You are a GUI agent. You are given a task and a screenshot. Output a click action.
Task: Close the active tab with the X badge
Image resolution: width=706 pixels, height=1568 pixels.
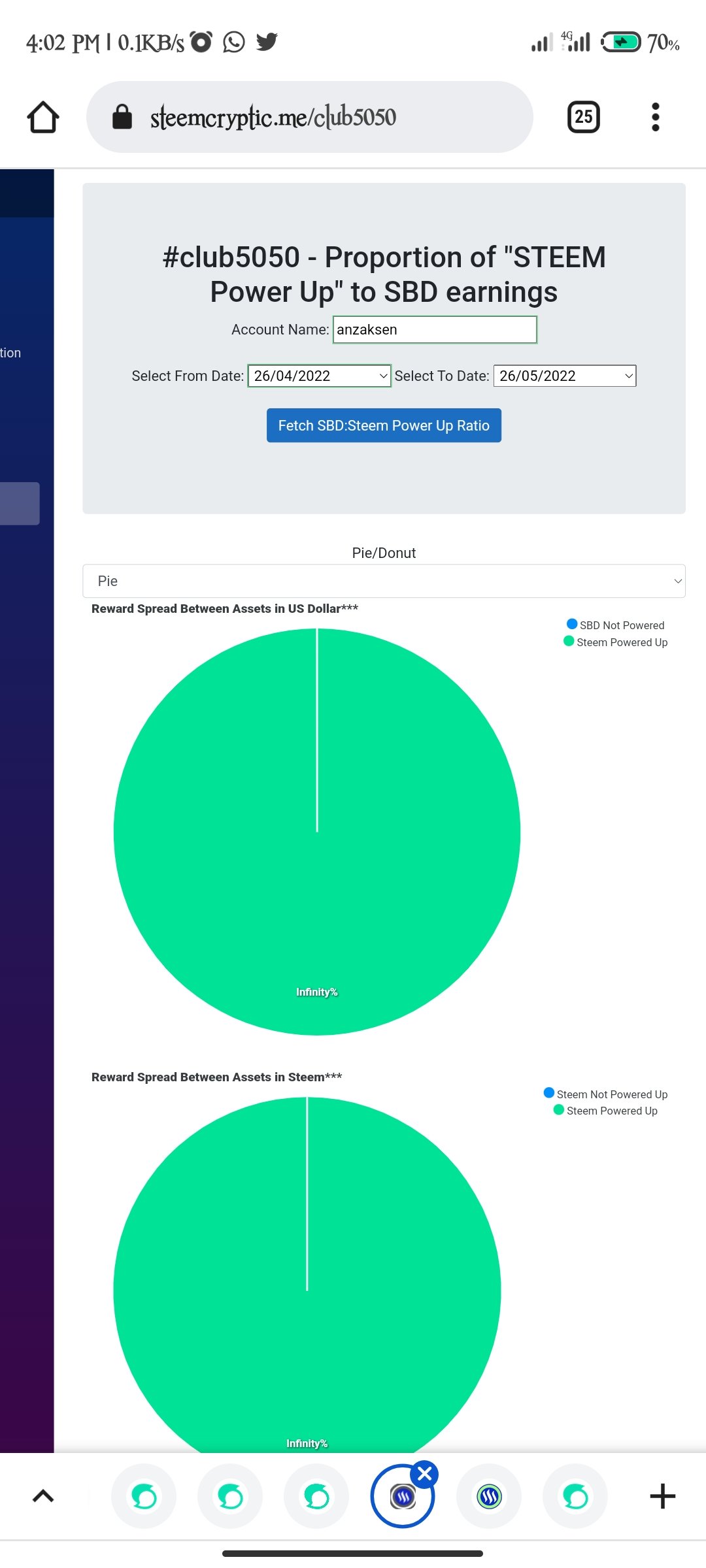coord(425,1474)
